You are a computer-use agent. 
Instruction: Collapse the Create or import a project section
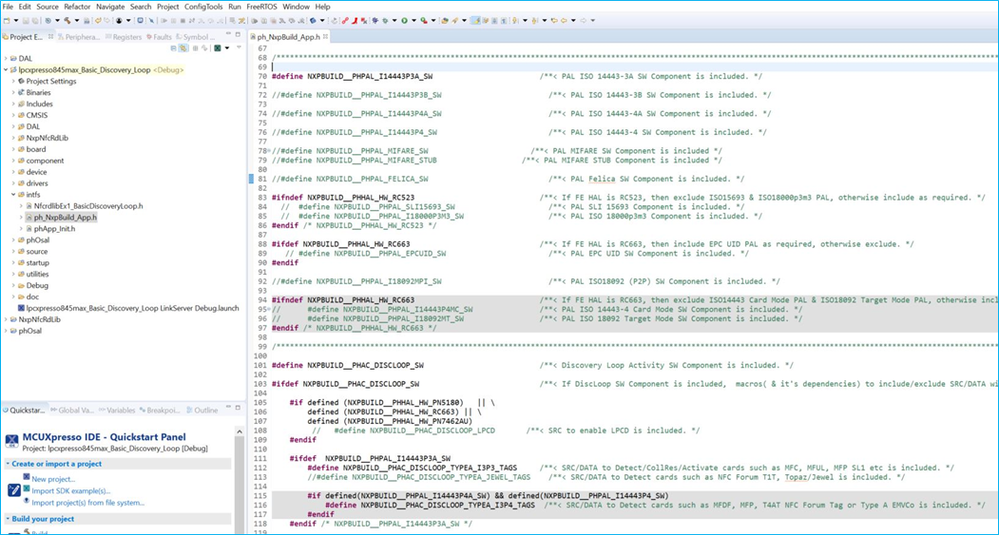tap(7, 464)
